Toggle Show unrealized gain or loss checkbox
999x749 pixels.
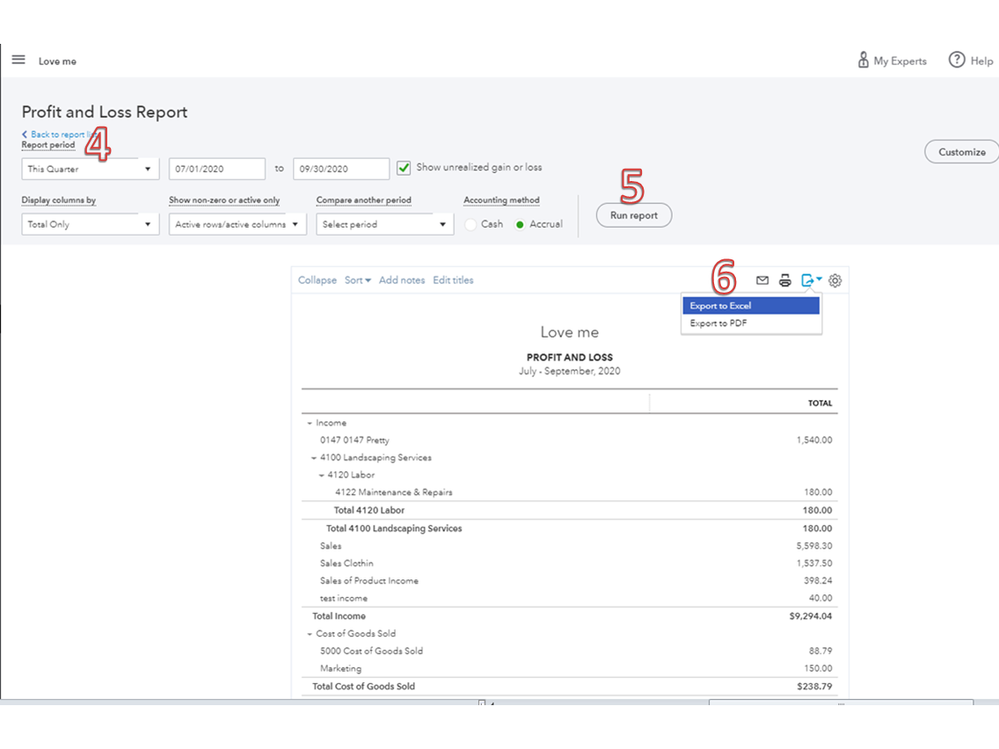pyautogui.click(x=404, y=168)
